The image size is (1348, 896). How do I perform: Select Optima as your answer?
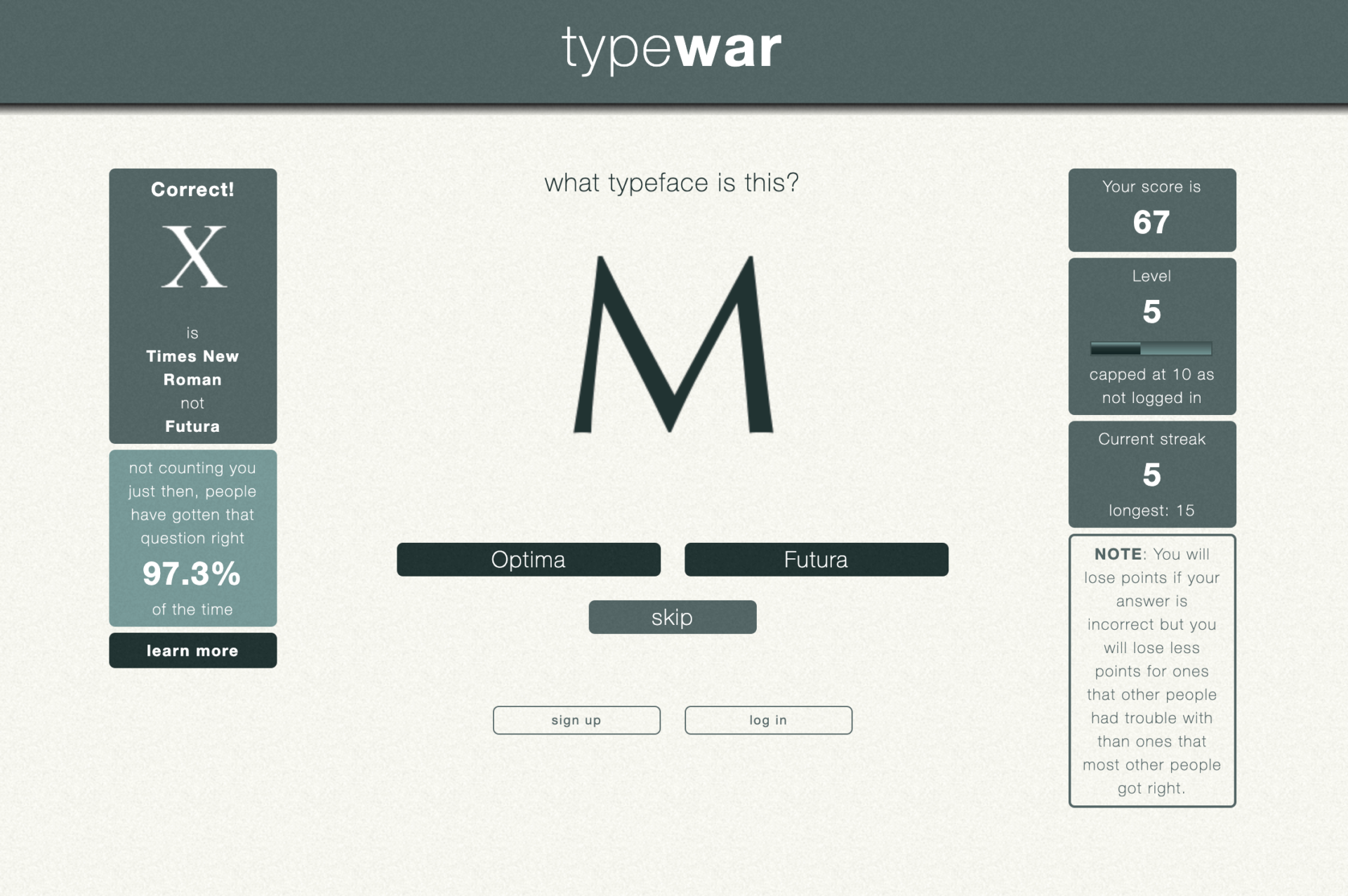pyautogui.click(x=529, y=560)
